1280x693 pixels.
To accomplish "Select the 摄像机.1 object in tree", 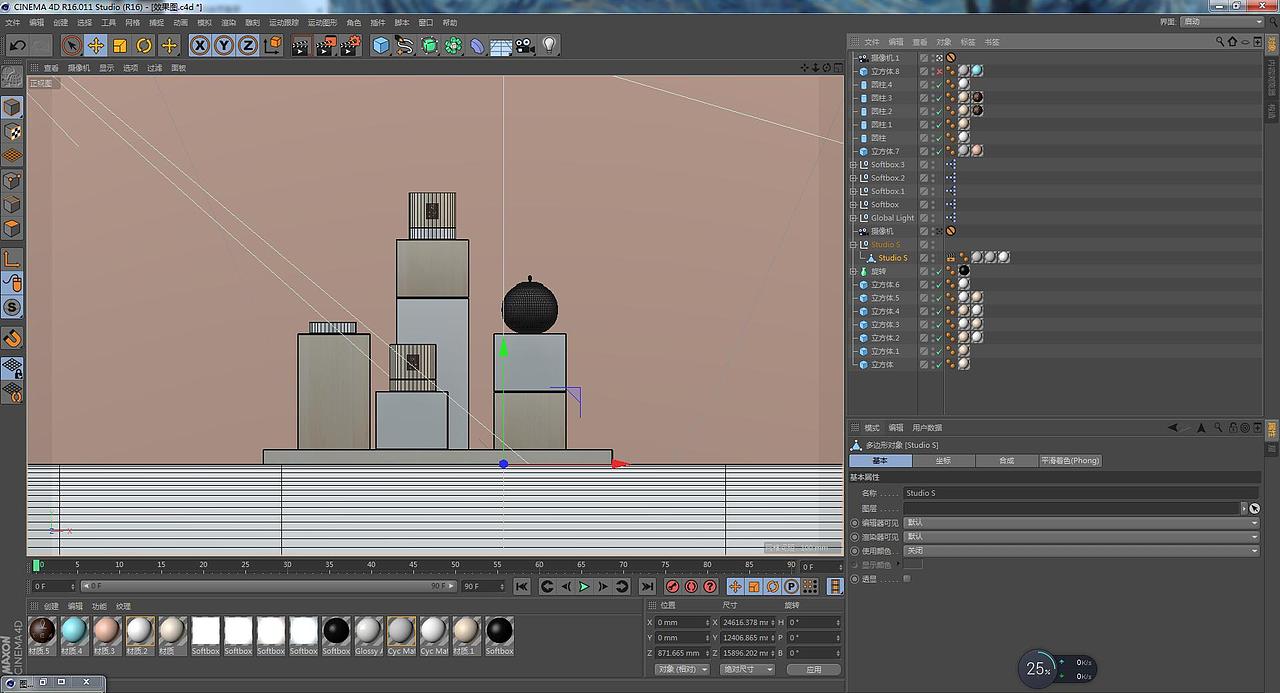I will [885, 58].
